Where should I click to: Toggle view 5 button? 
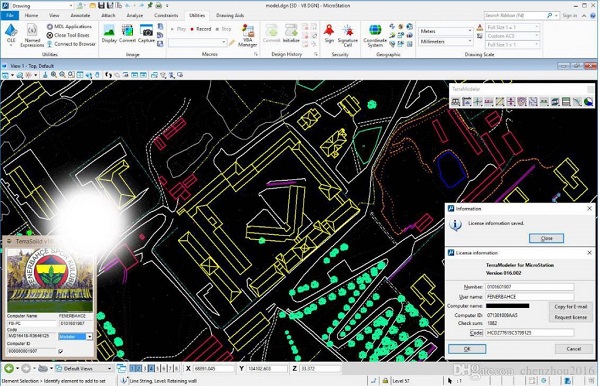[158, 368]
